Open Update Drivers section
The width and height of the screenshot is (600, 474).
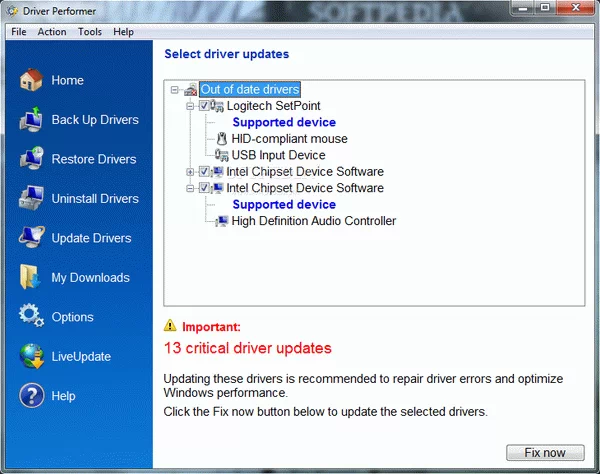coord(91,238)
